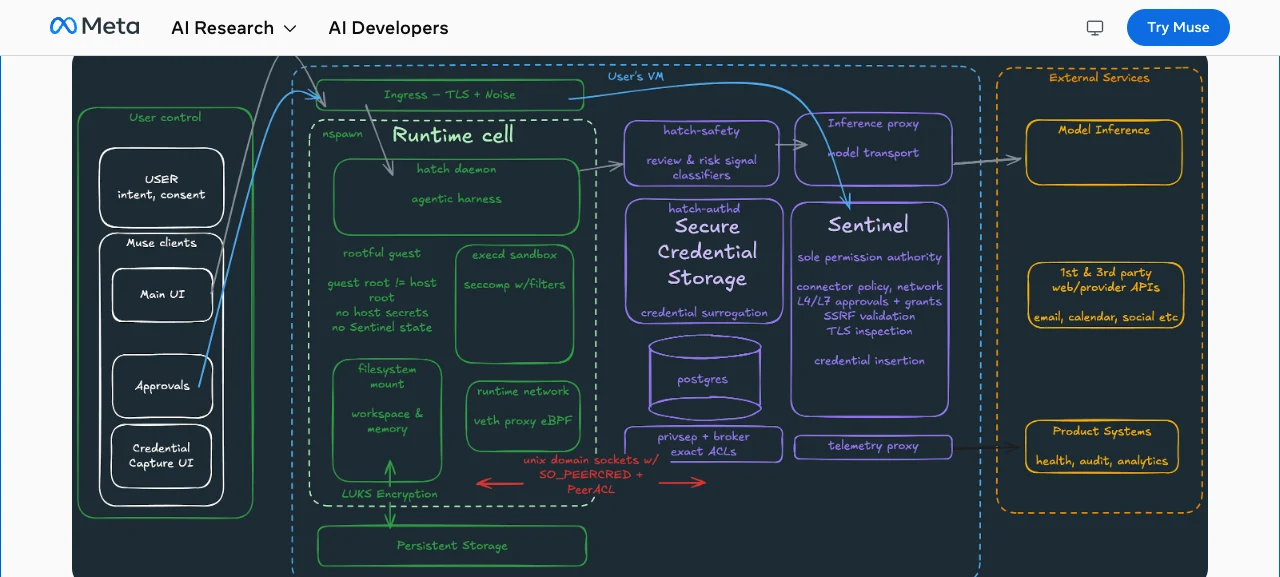Click the 'nspawn' label
This screenshot has height=577, width=1280.
coord(343,133)
